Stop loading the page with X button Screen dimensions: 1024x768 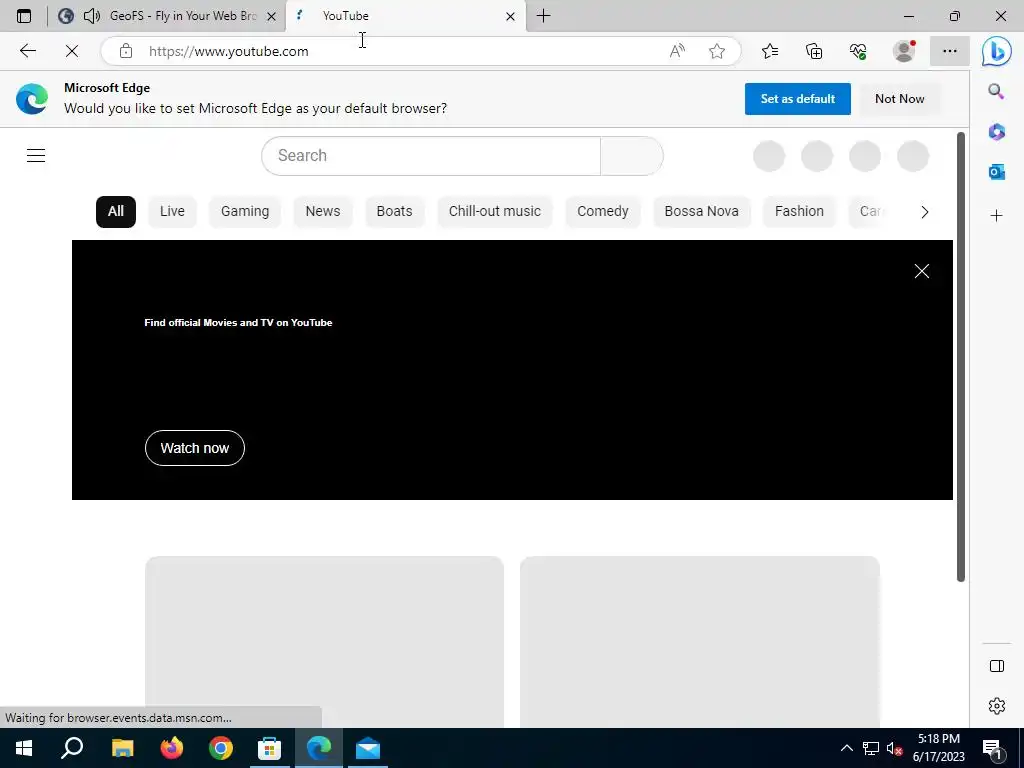click(x=72, y=51)
